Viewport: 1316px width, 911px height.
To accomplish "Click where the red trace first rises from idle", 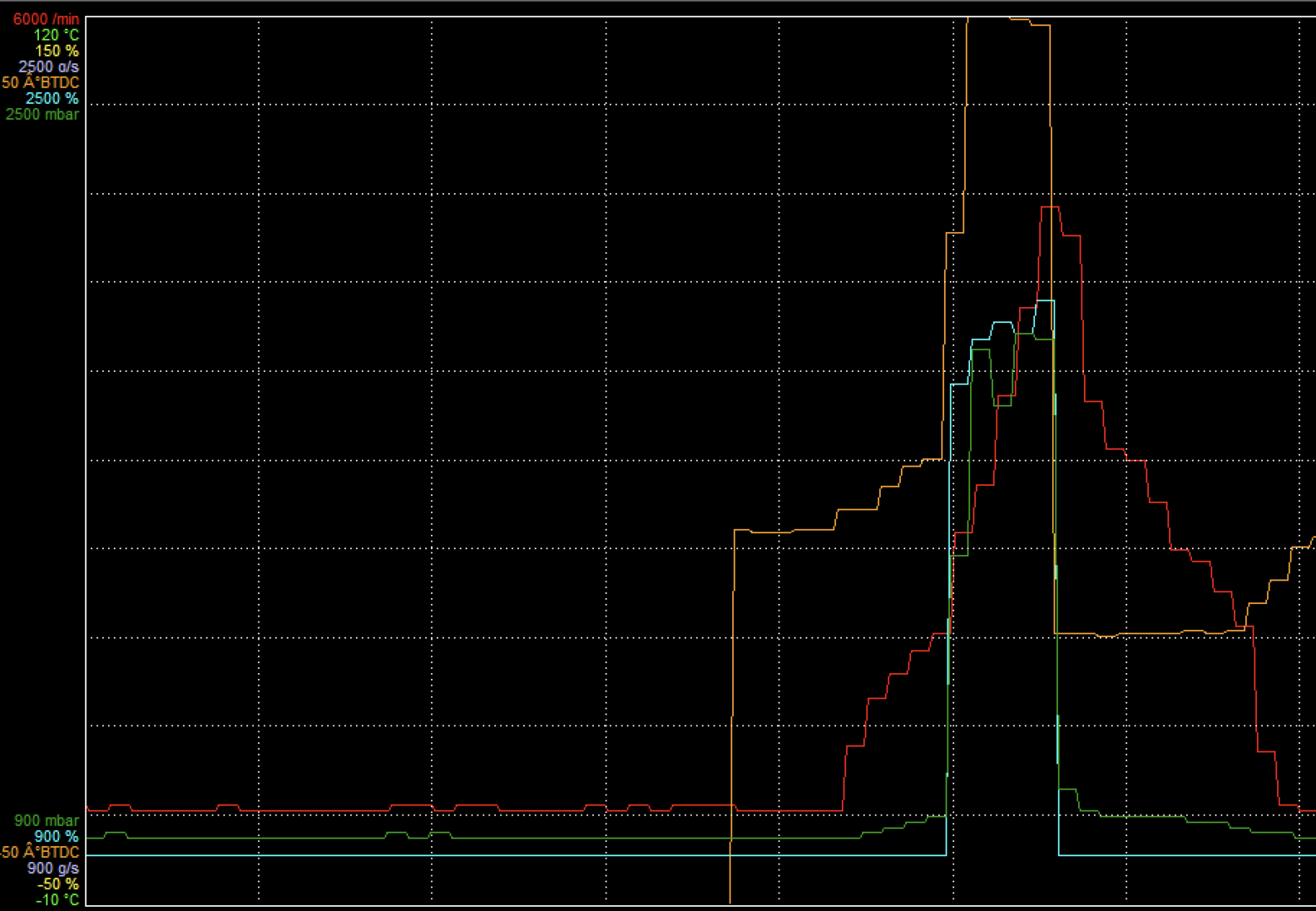I will (843, 810).
